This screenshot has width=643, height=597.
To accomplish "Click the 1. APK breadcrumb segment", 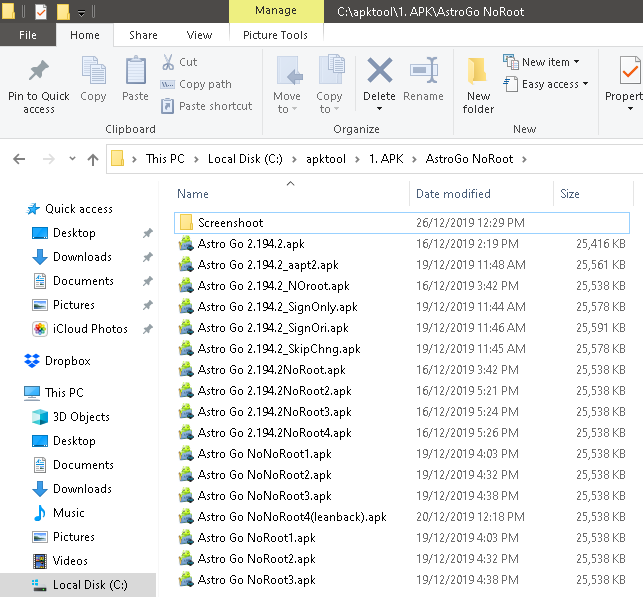I will 386,159.
